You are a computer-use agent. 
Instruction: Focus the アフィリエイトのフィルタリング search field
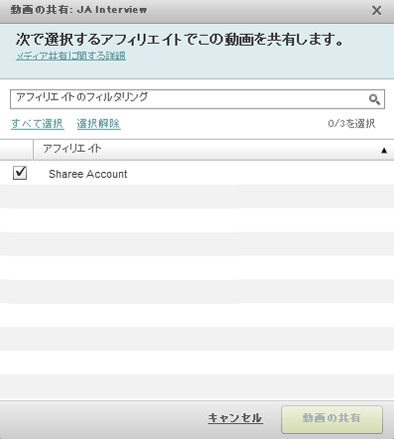[x=197, y=99]
